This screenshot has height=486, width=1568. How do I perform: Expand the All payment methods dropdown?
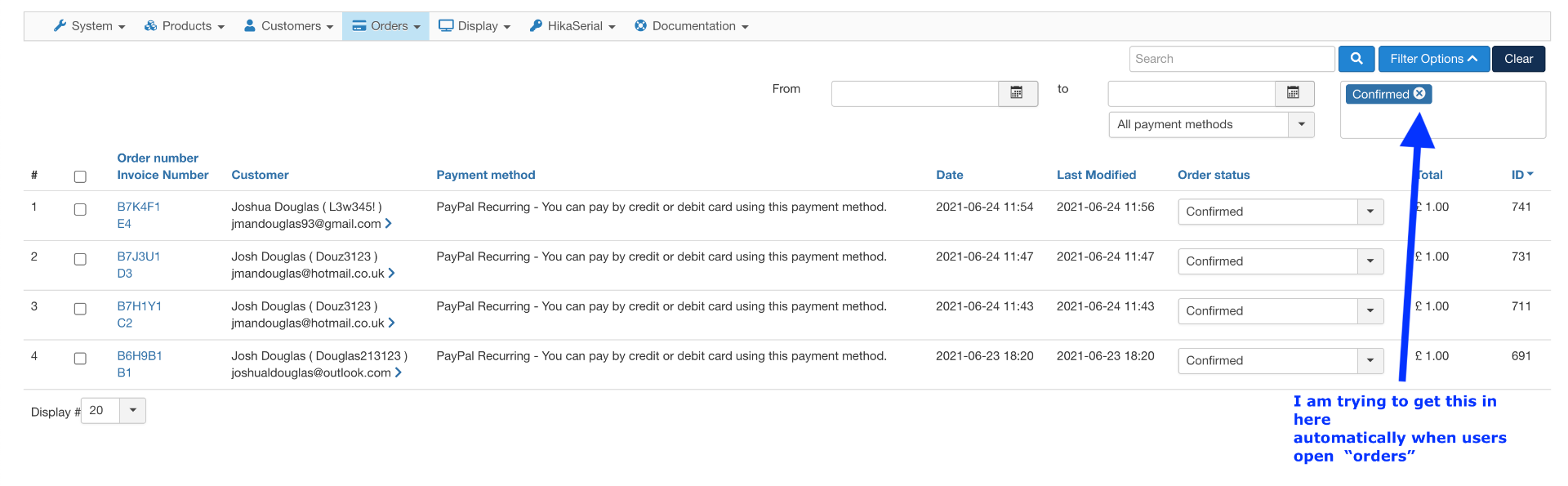1301,125
